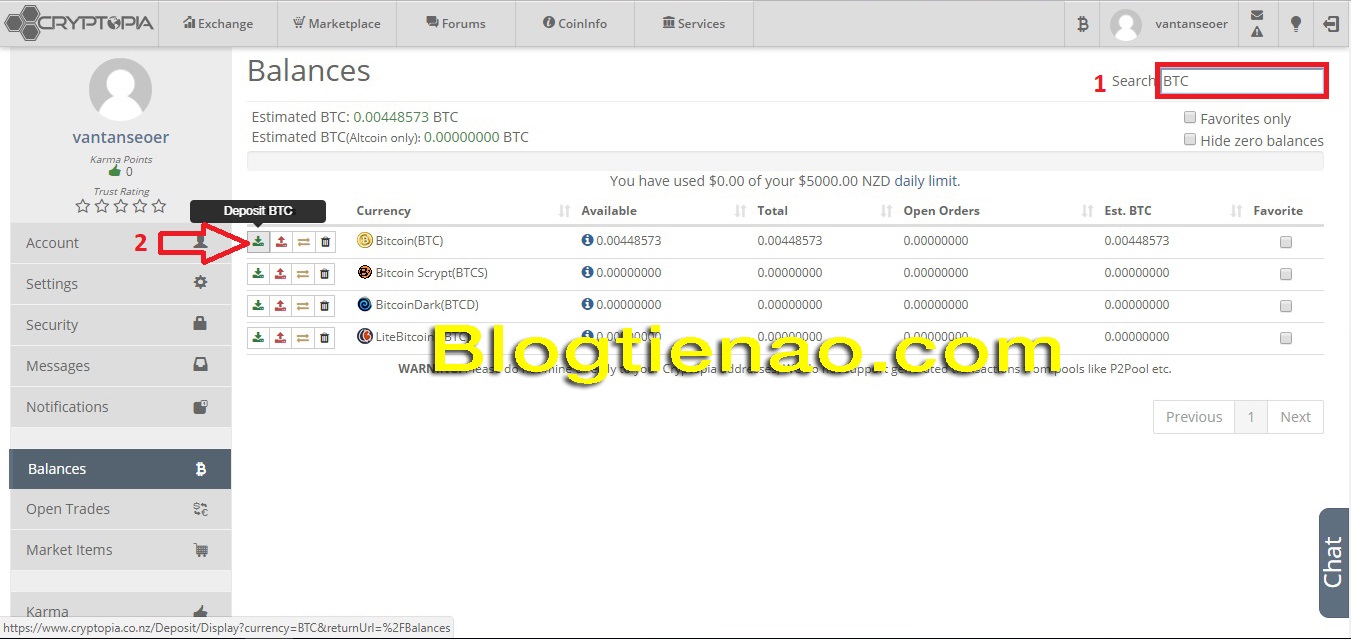Open the Forums menu
The image size is (1351, 639).
coord(456,24)
